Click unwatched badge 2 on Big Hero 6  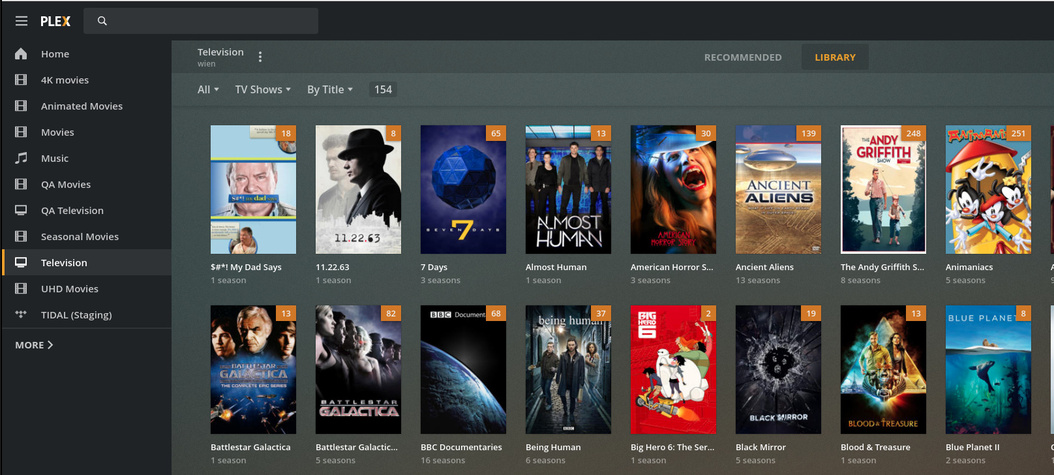click(708, 314)
